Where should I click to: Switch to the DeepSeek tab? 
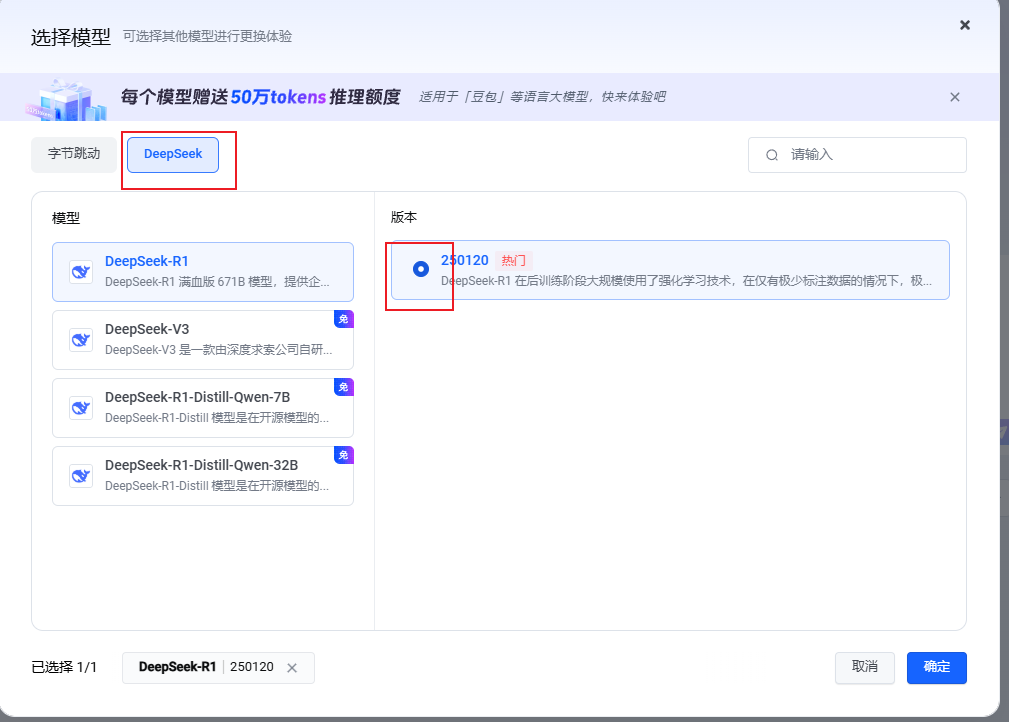(173, 154)
